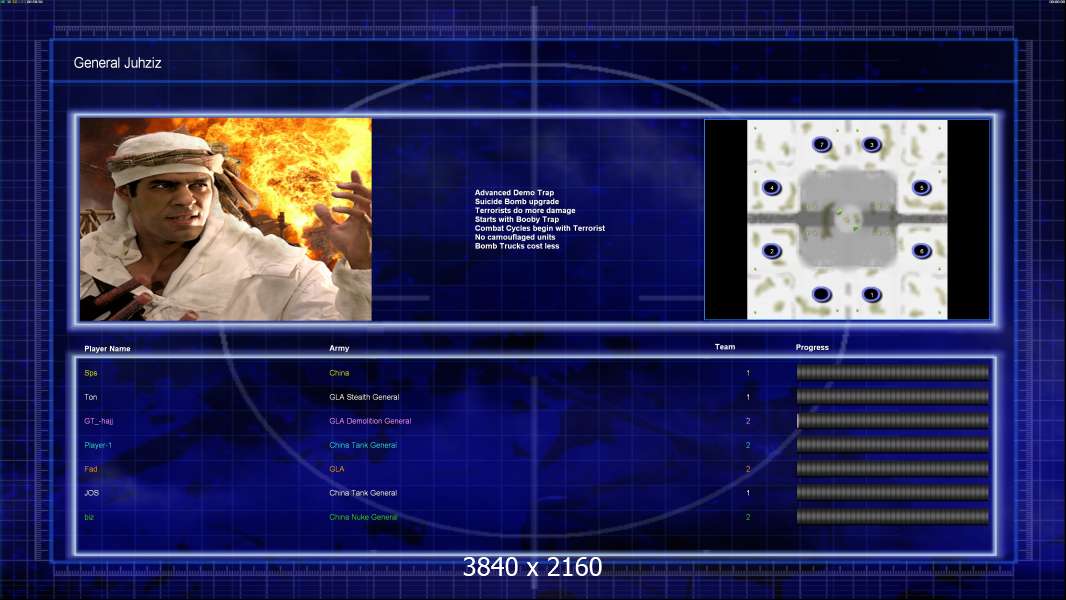1066x600 pixels.
Task: Click the 'Team' column header
Action: click(x=725, y=347)
